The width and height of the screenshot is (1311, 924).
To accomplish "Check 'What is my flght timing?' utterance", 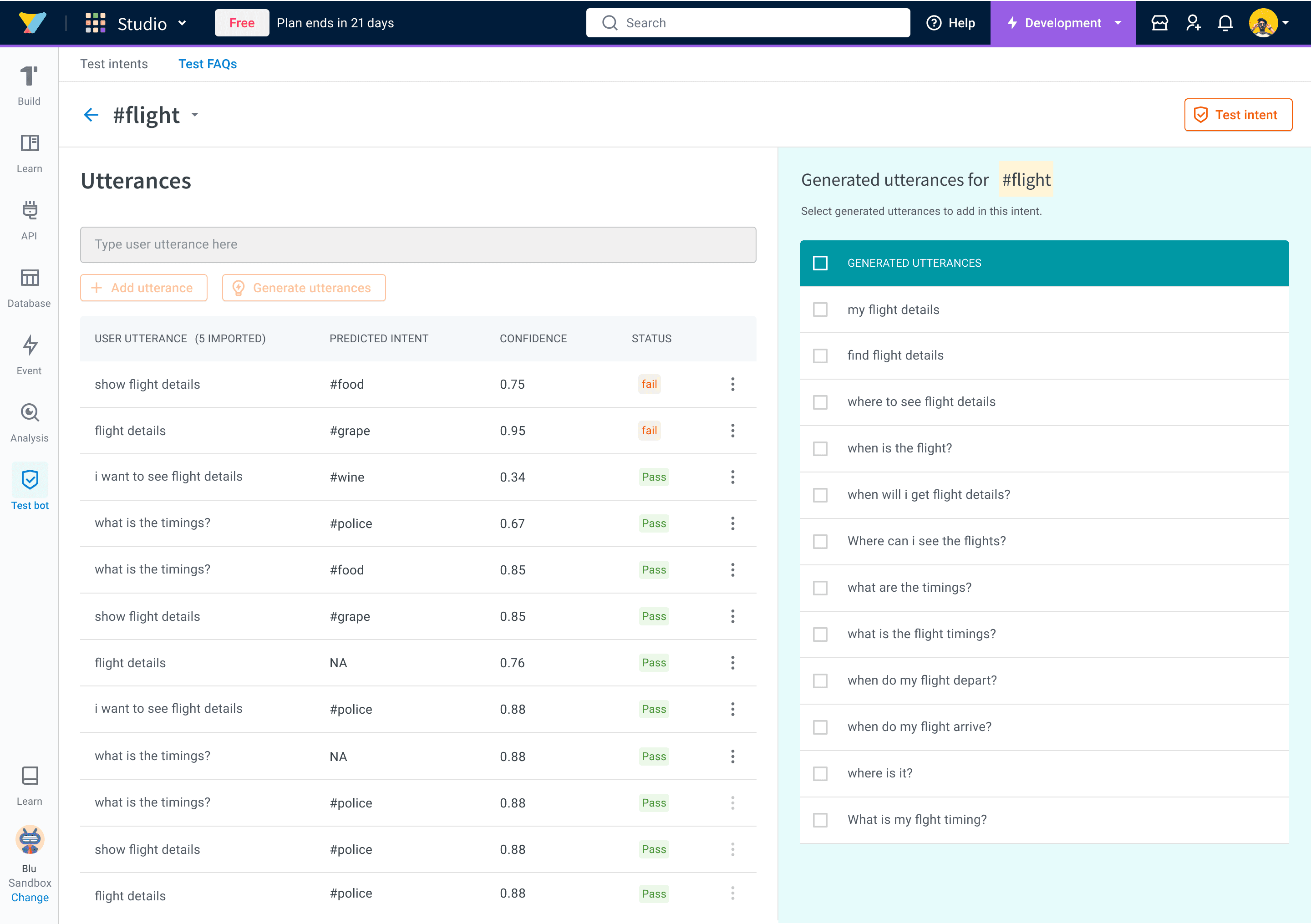I will click(x=820, y=820).
